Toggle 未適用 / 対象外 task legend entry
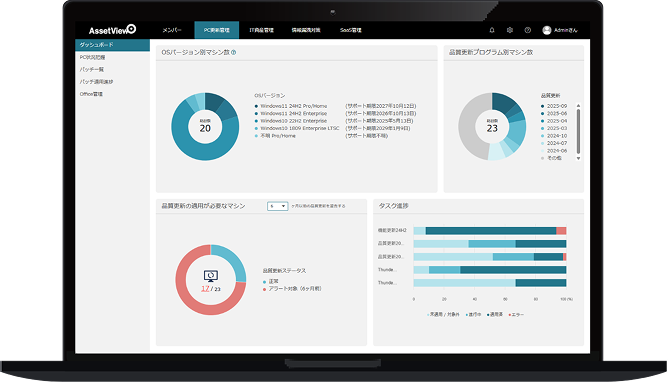This screenshot has height=382, width=669. (x=443, y=315)
